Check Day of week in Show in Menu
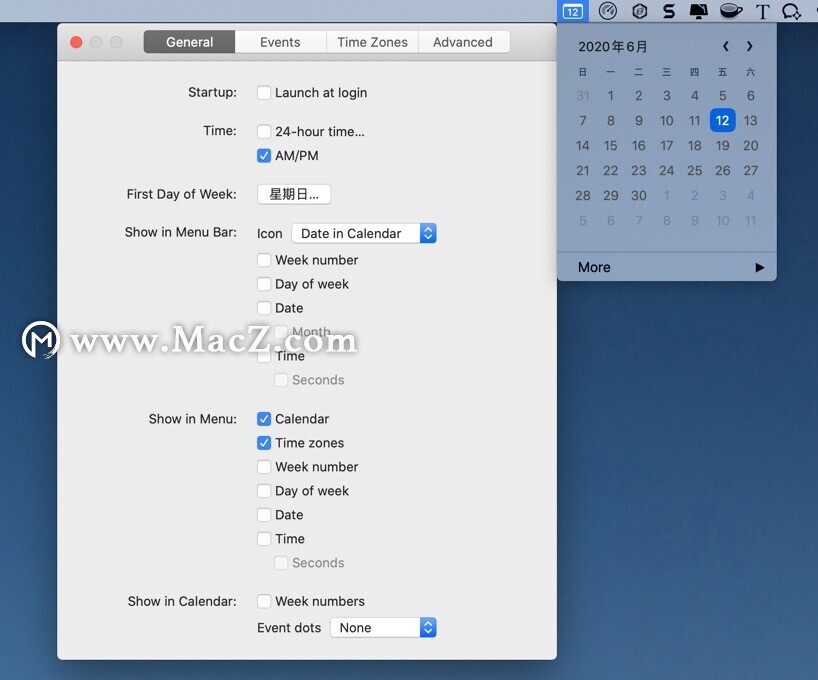This screenshot has width=818, height=680. [264, 491]
